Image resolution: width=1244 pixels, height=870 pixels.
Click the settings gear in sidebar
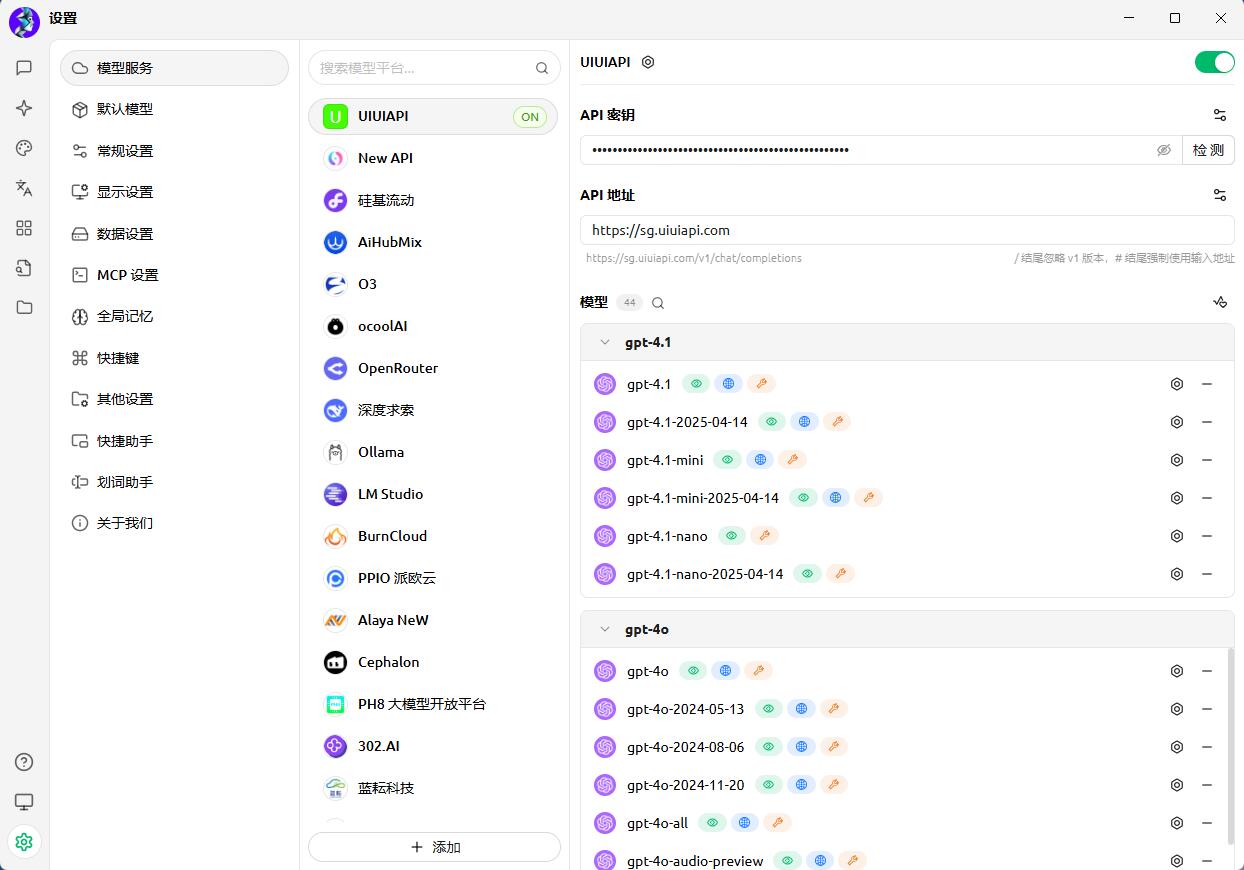[24, 842]
